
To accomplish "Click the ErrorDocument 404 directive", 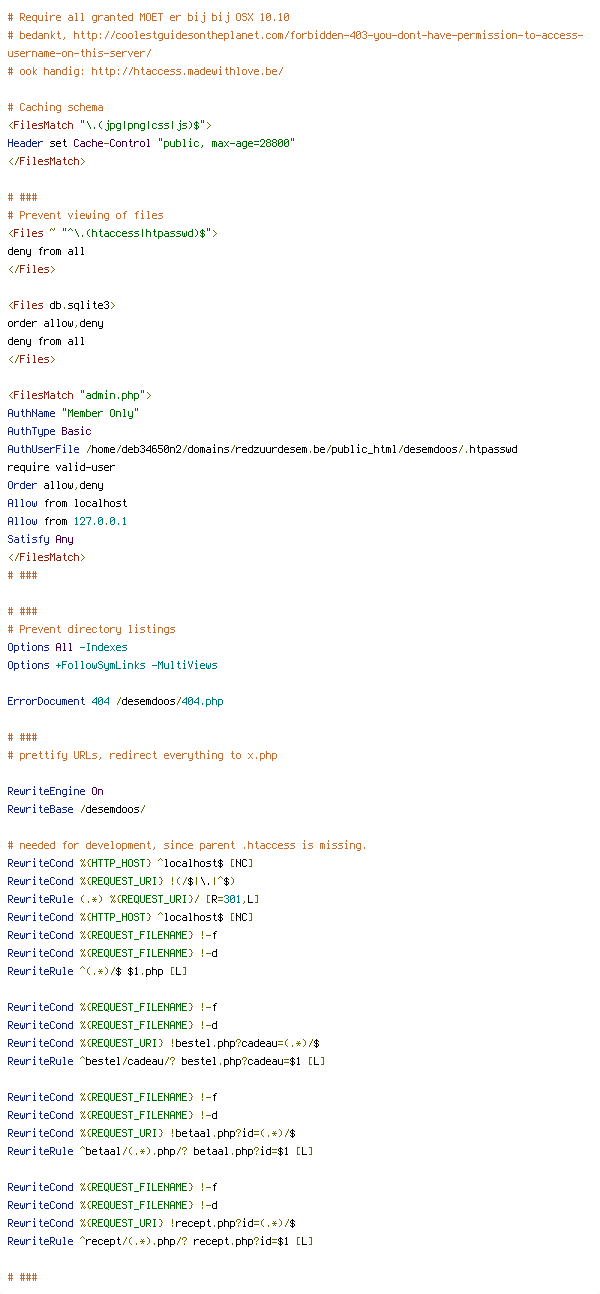I will (115, 701).
